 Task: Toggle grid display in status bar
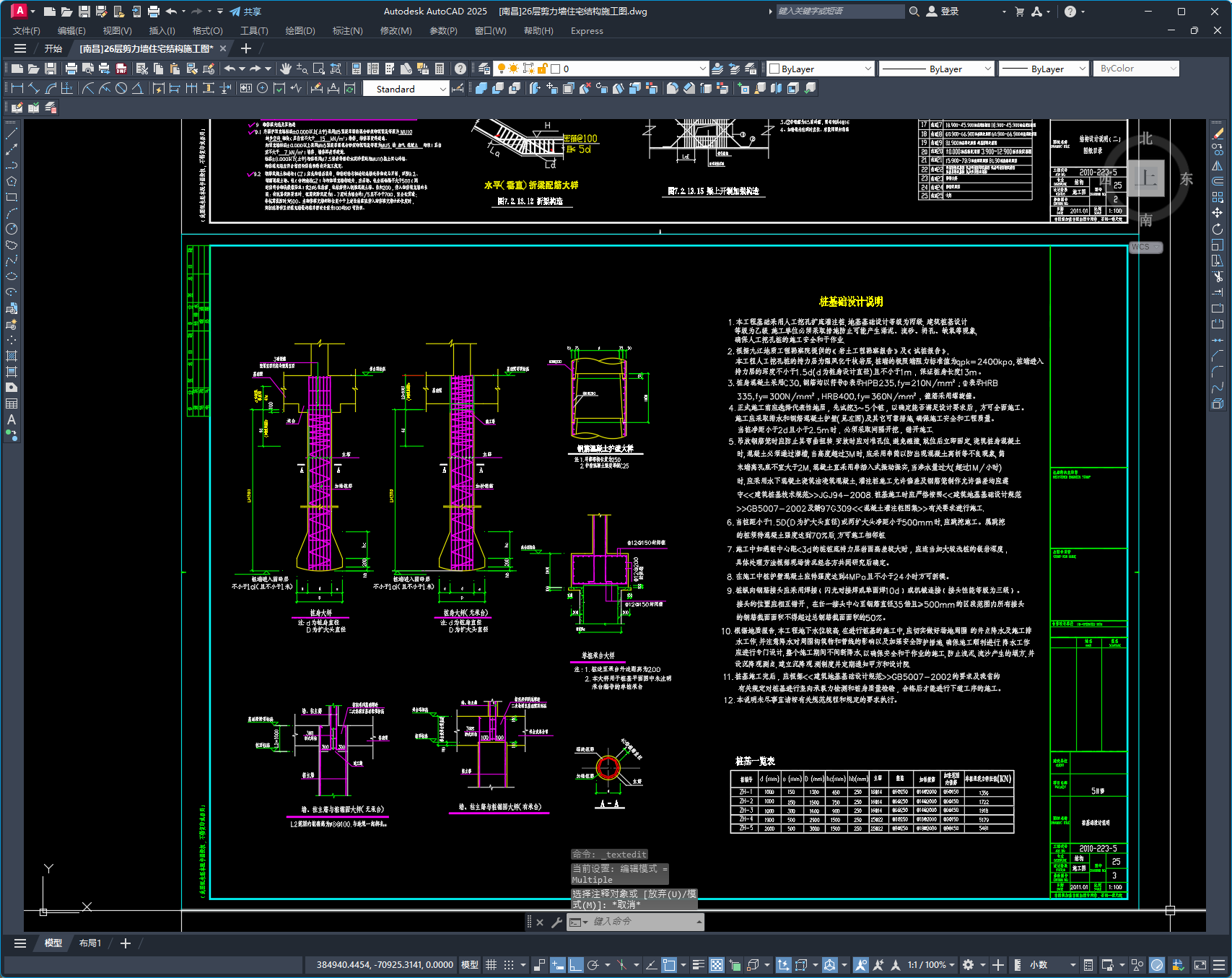click(x=491, y=965)
